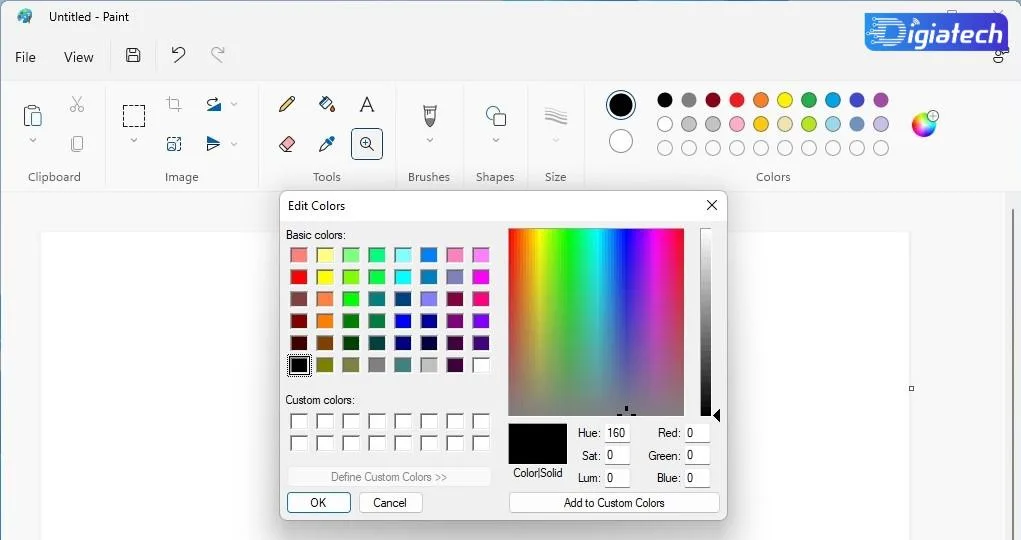Click the Magnifier zoom tool
Viewport: 1021px width, 540px height.
pyautogui.click(x=367, y=144)
